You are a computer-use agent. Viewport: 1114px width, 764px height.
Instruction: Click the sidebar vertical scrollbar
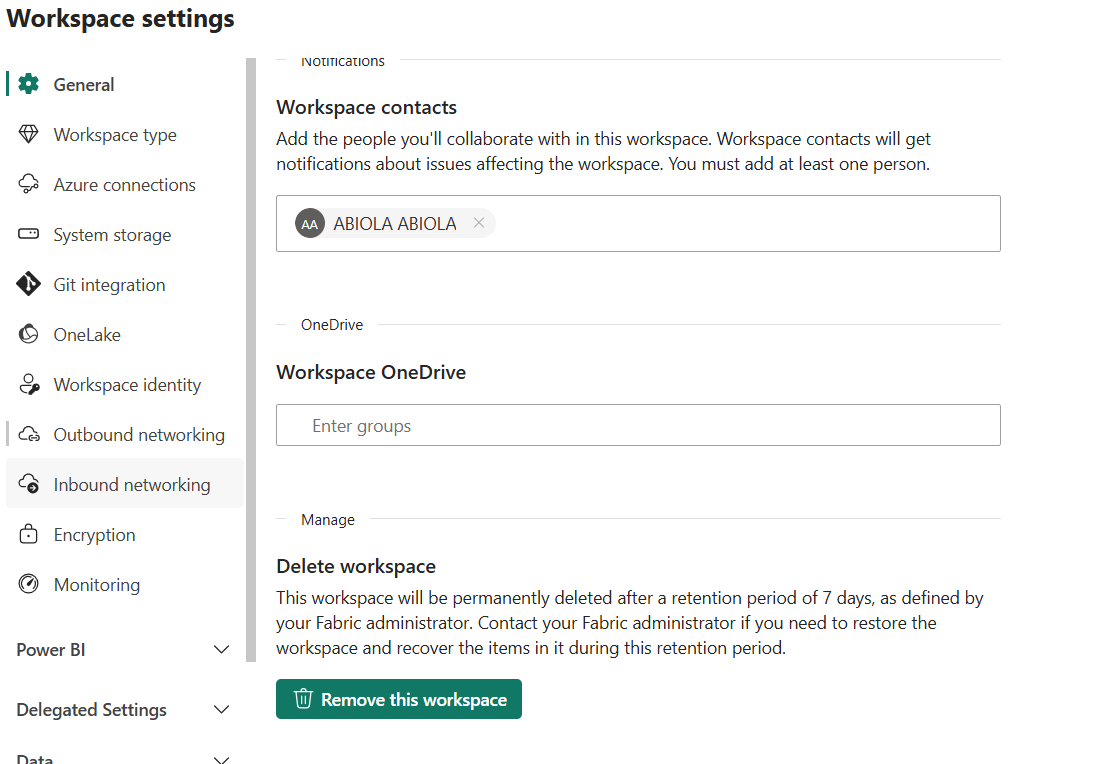pos(250,360)
